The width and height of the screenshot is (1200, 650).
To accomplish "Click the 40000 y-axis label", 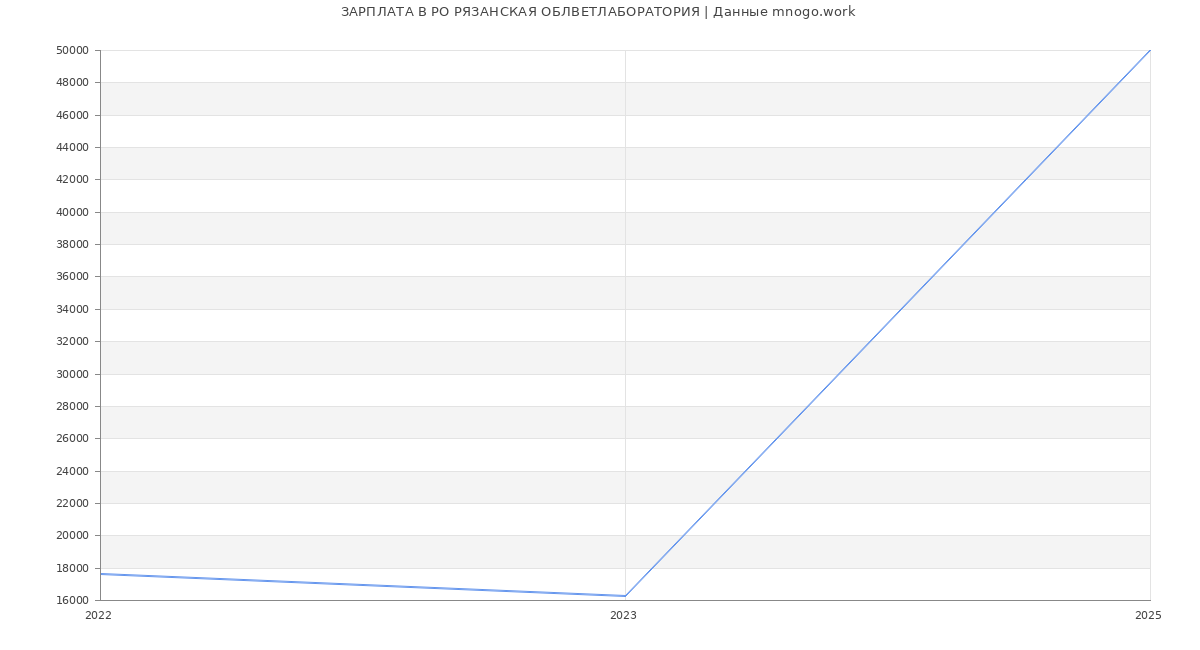I will (x=73, y=212).
